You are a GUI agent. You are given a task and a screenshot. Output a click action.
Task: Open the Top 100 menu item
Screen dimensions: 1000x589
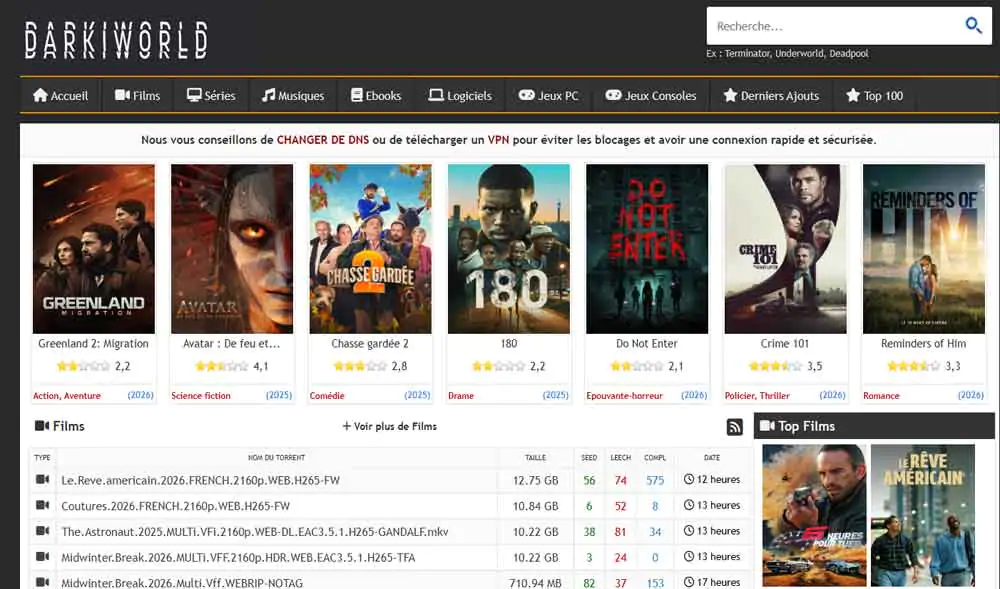[874, 96]
